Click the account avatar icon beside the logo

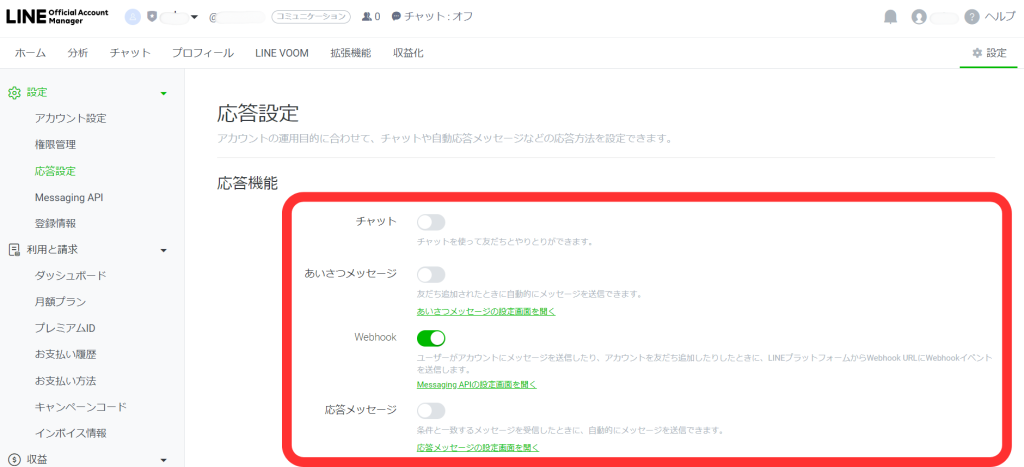133,16
